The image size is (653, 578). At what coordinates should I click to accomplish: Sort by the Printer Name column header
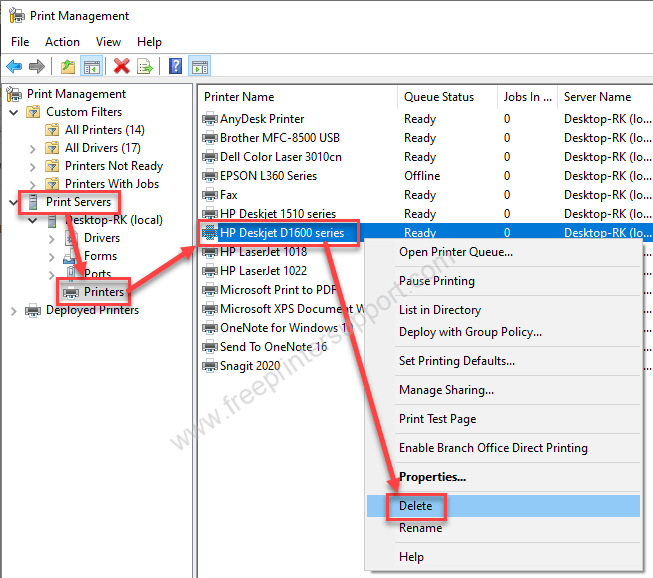point(297,97)
